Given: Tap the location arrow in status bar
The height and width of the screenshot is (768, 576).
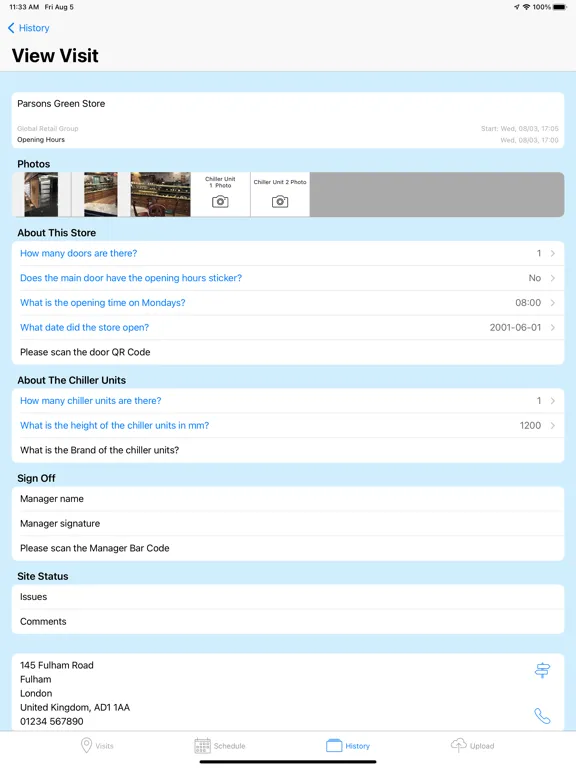Looking at the screenshot, I should click(x=516, y=7).
